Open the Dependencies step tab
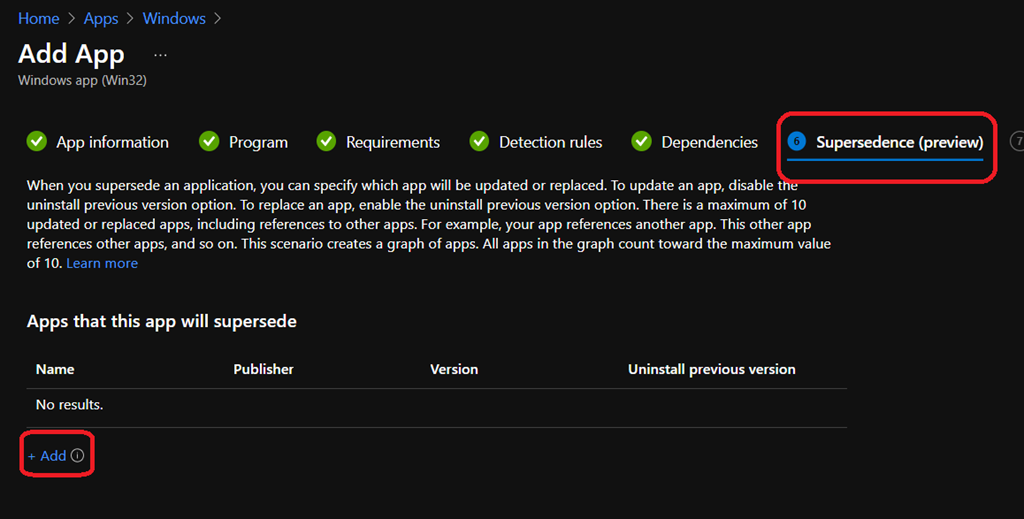 click(709, 142)
